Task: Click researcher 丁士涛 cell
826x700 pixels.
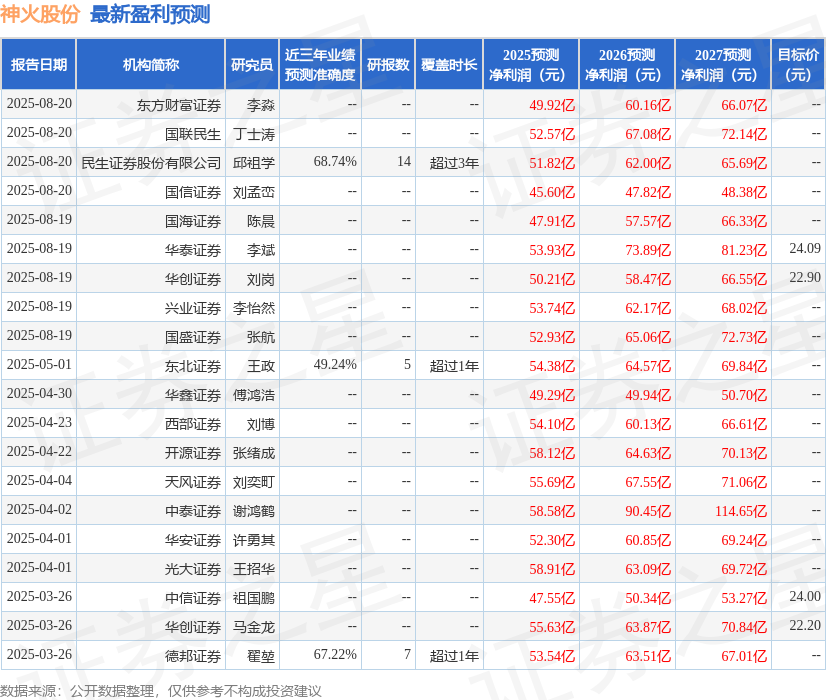Action: [x=254, y=134]
